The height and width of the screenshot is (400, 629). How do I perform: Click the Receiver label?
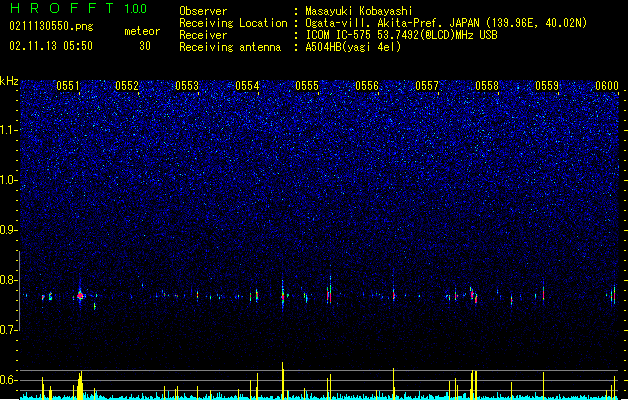click(203, 35)
